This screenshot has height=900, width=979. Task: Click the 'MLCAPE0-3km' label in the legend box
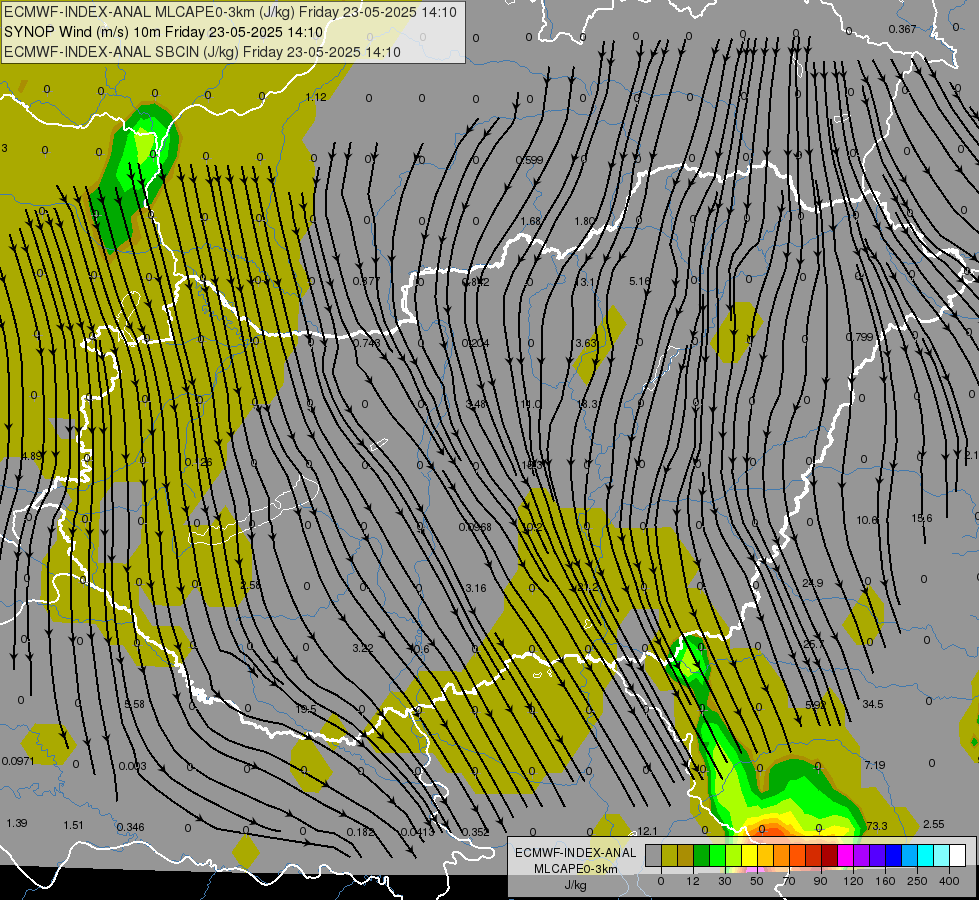point(575,869)
